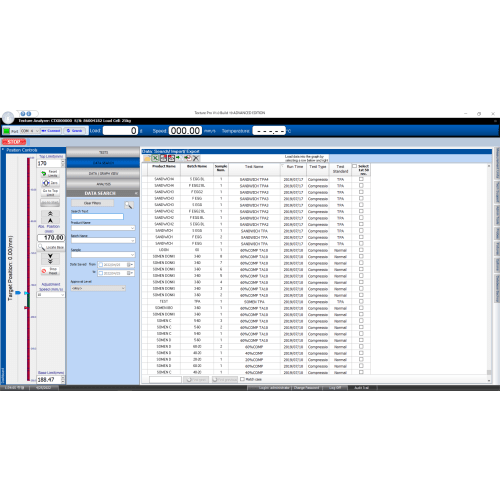Open the DATA / GRAPH VIEW tab
500x500 pixels.
pyautogui.click(x=103, y=173)
